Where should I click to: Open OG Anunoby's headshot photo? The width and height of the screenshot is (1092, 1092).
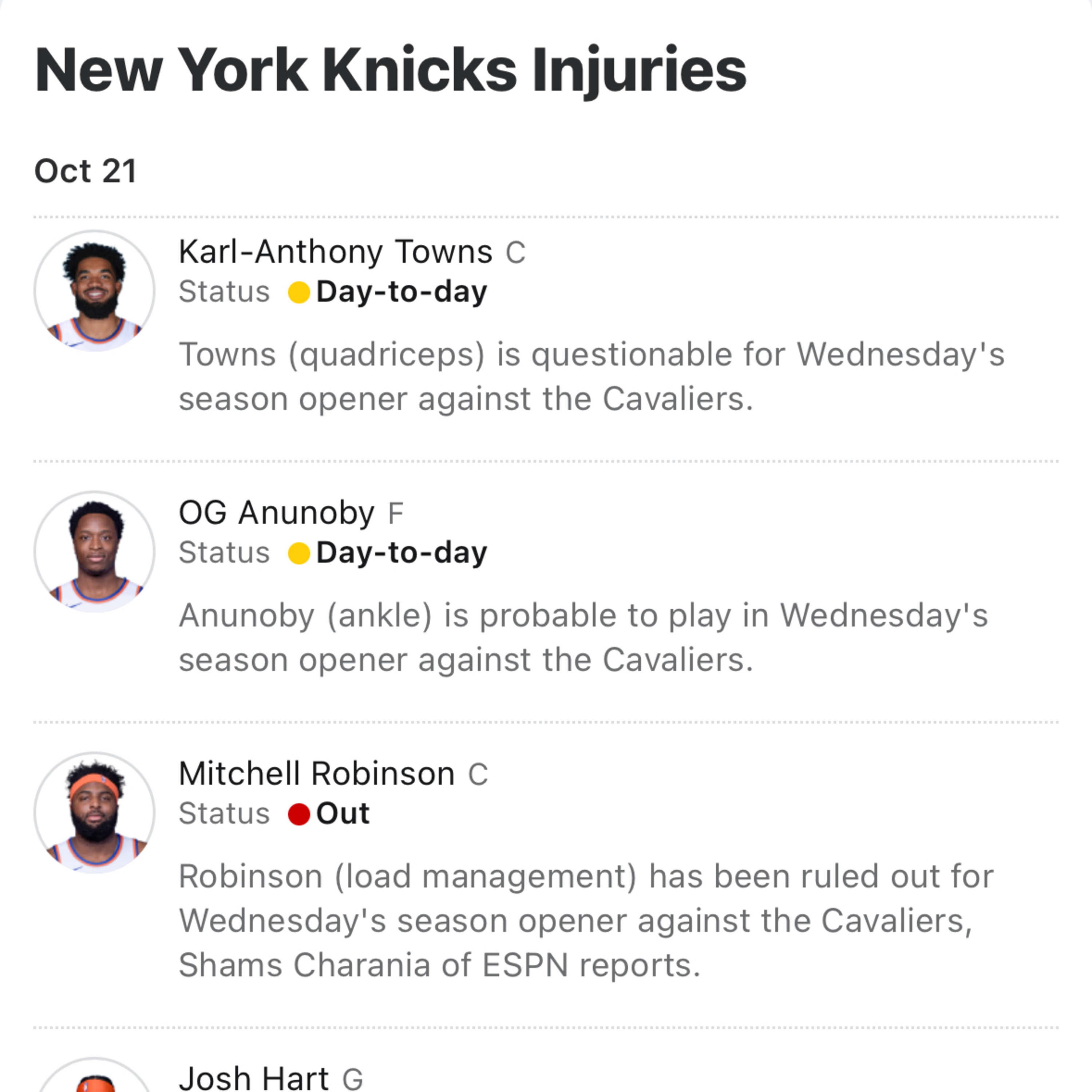(94, 551)
